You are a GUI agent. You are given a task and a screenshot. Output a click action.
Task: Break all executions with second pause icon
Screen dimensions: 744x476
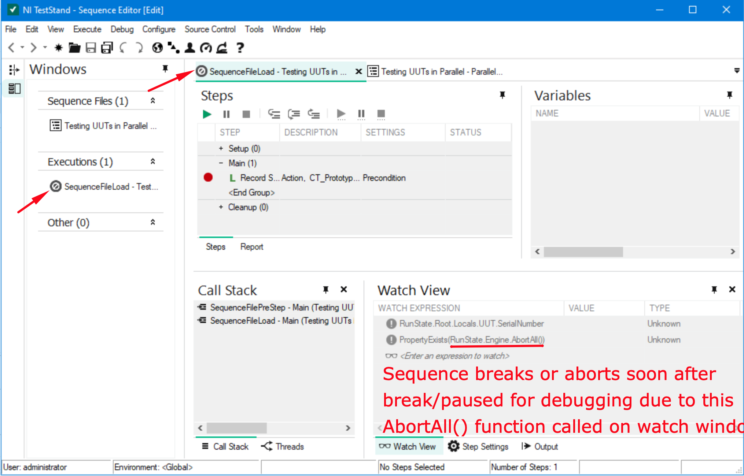[x=361, y=114]
